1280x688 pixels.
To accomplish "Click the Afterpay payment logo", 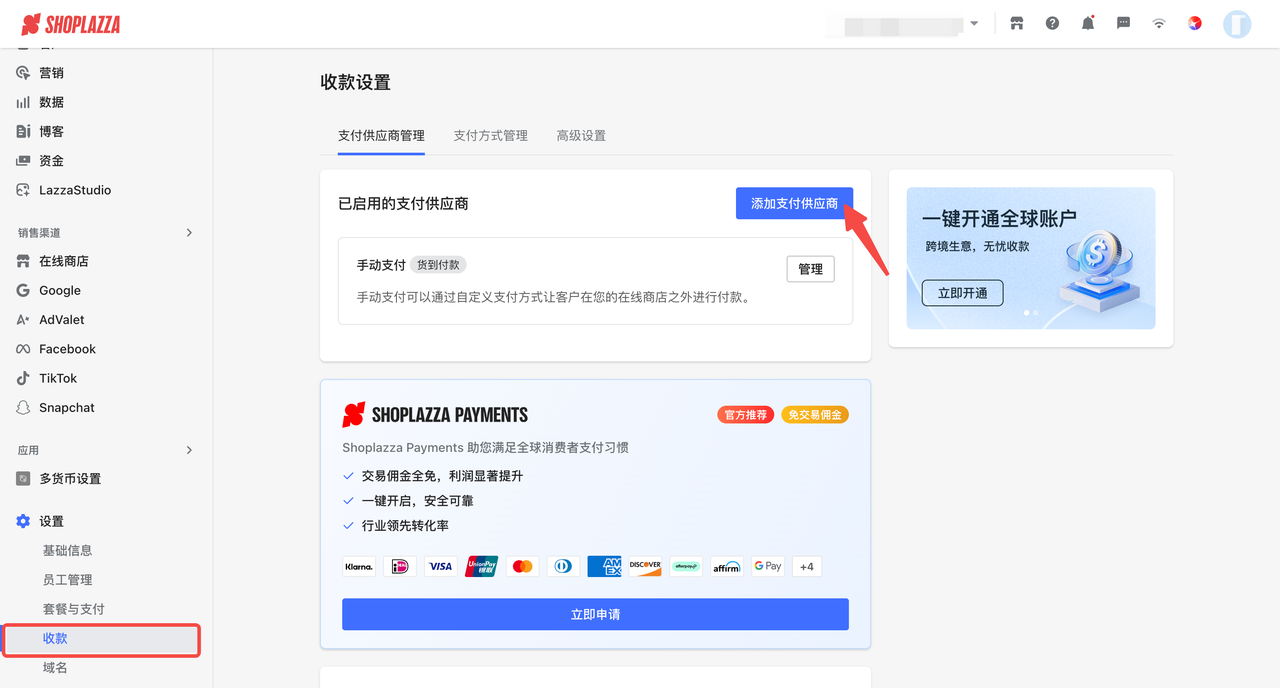I will 686,566.
